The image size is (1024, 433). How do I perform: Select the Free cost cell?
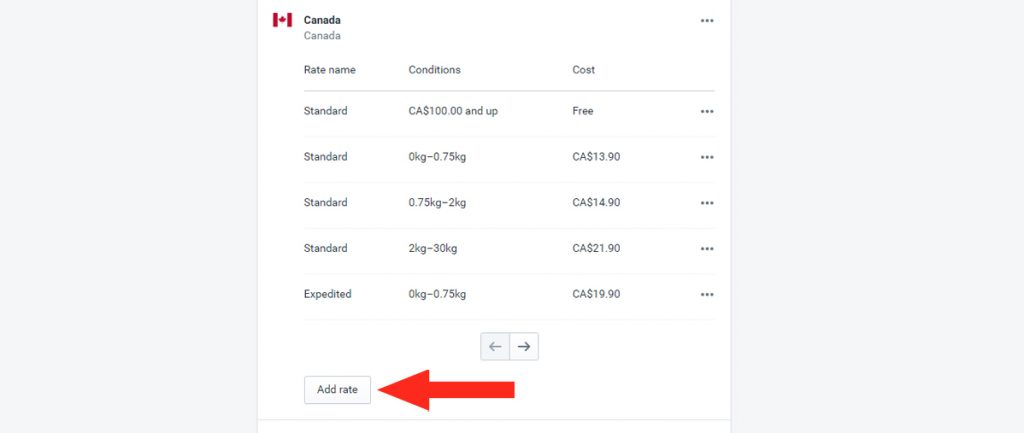[x=583, y=111]
